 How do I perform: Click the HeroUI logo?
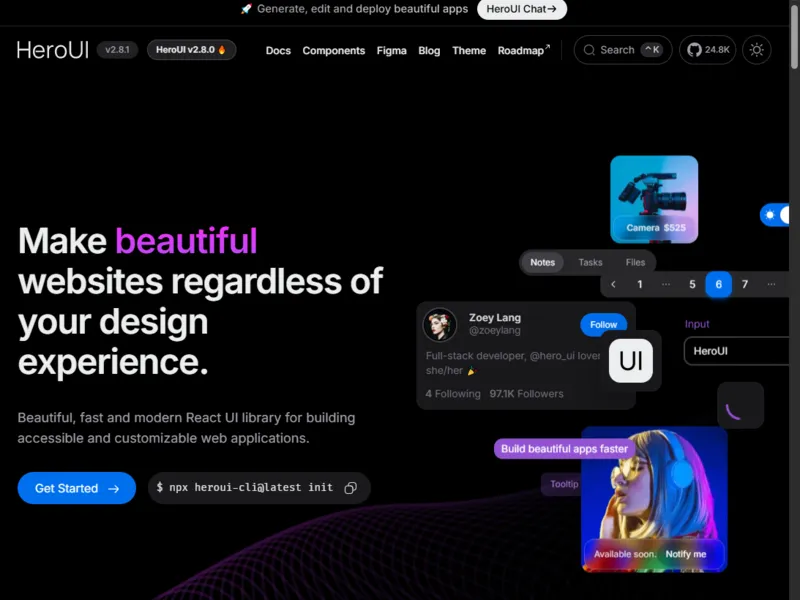coord(53,50)
